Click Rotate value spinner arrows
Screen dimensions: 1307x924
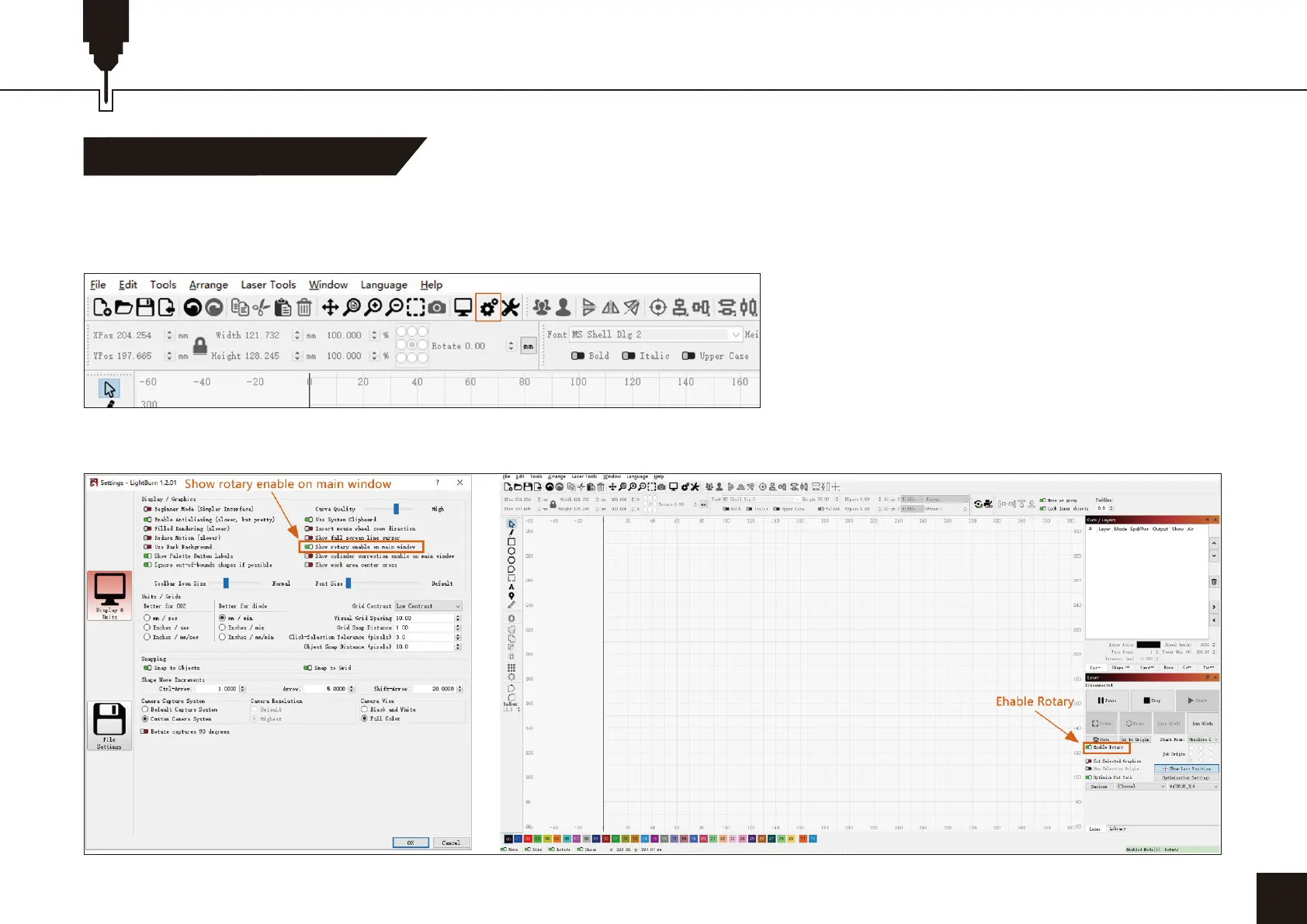[511, 346]
